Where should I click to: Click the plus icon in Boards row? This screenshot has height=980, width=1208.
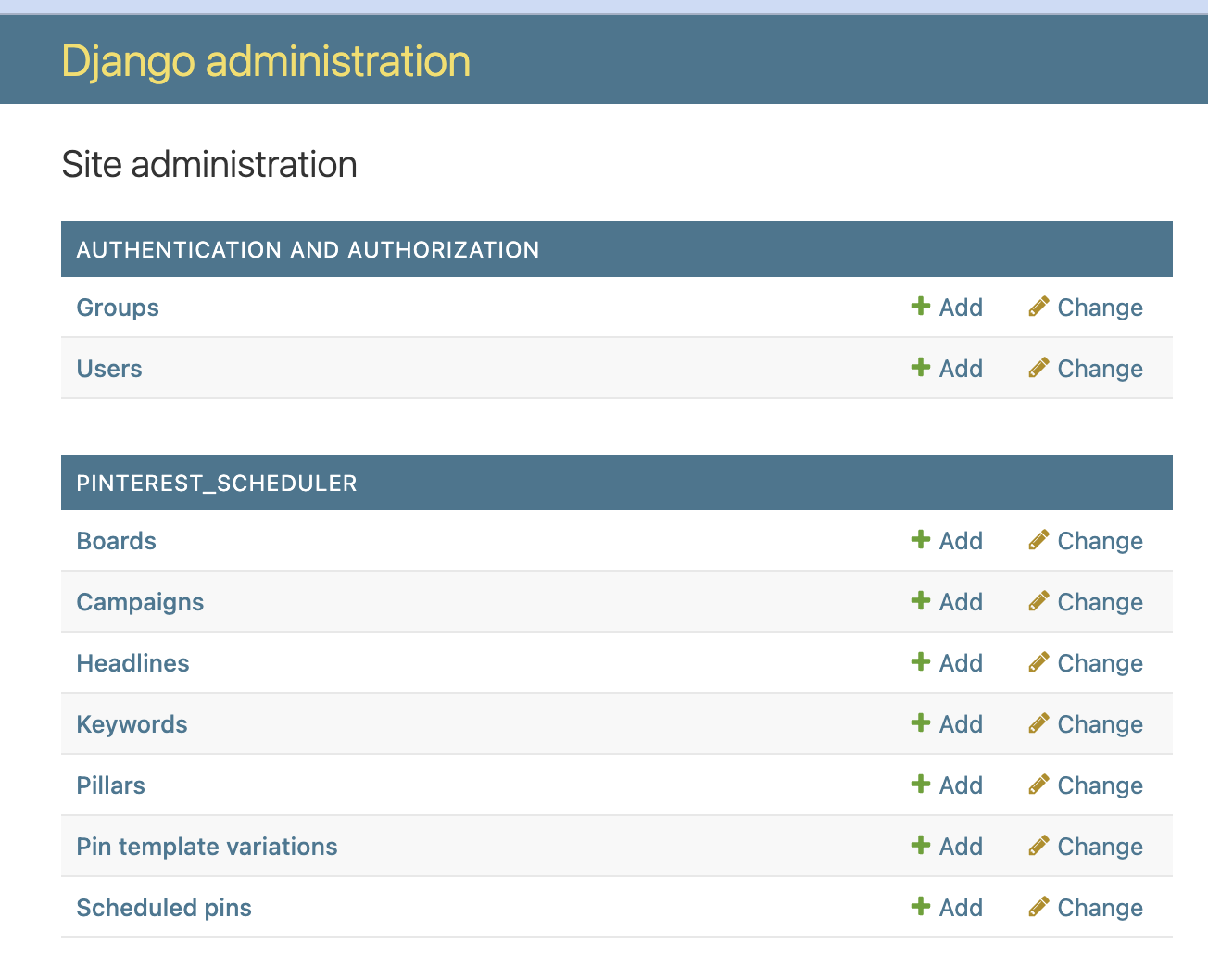920,539
